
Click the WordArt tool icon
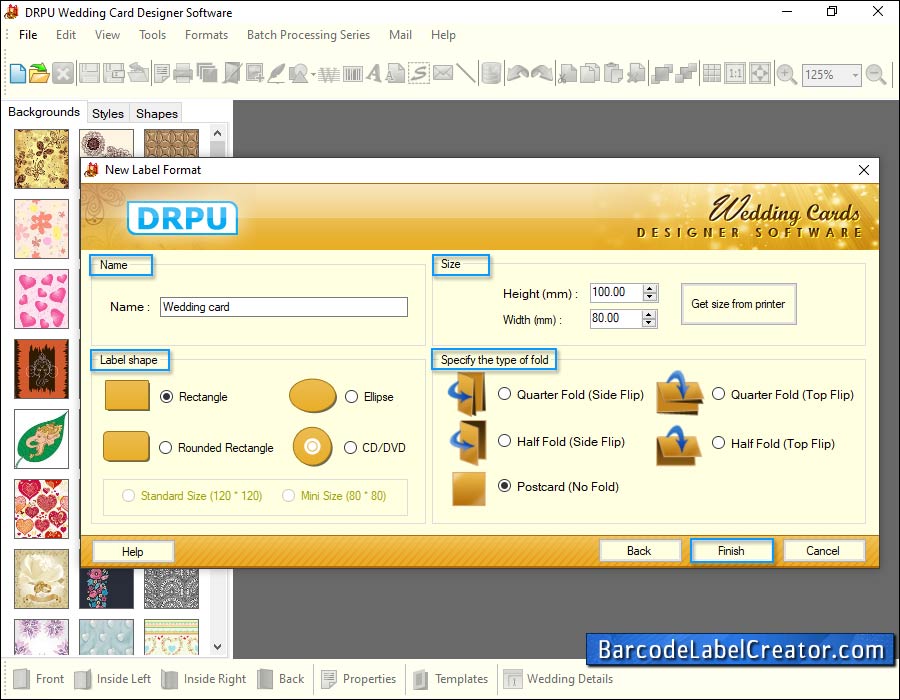[329, 74]
